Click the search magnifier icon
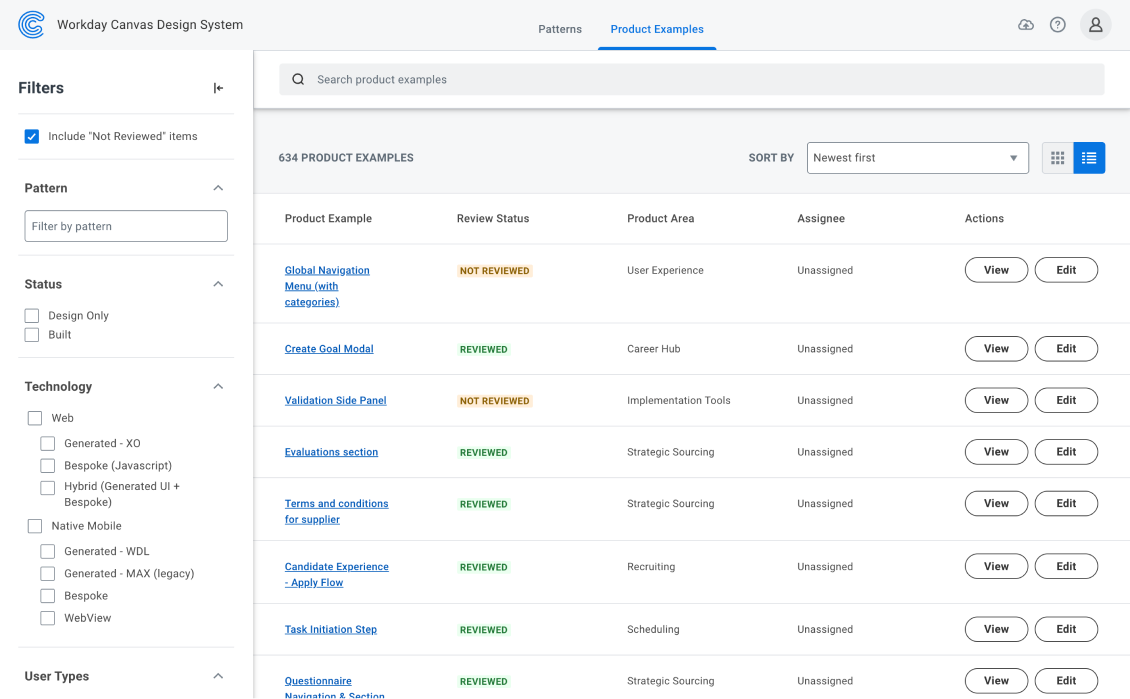The width and height of the screenshot is (1130, 699). point(298,80)
